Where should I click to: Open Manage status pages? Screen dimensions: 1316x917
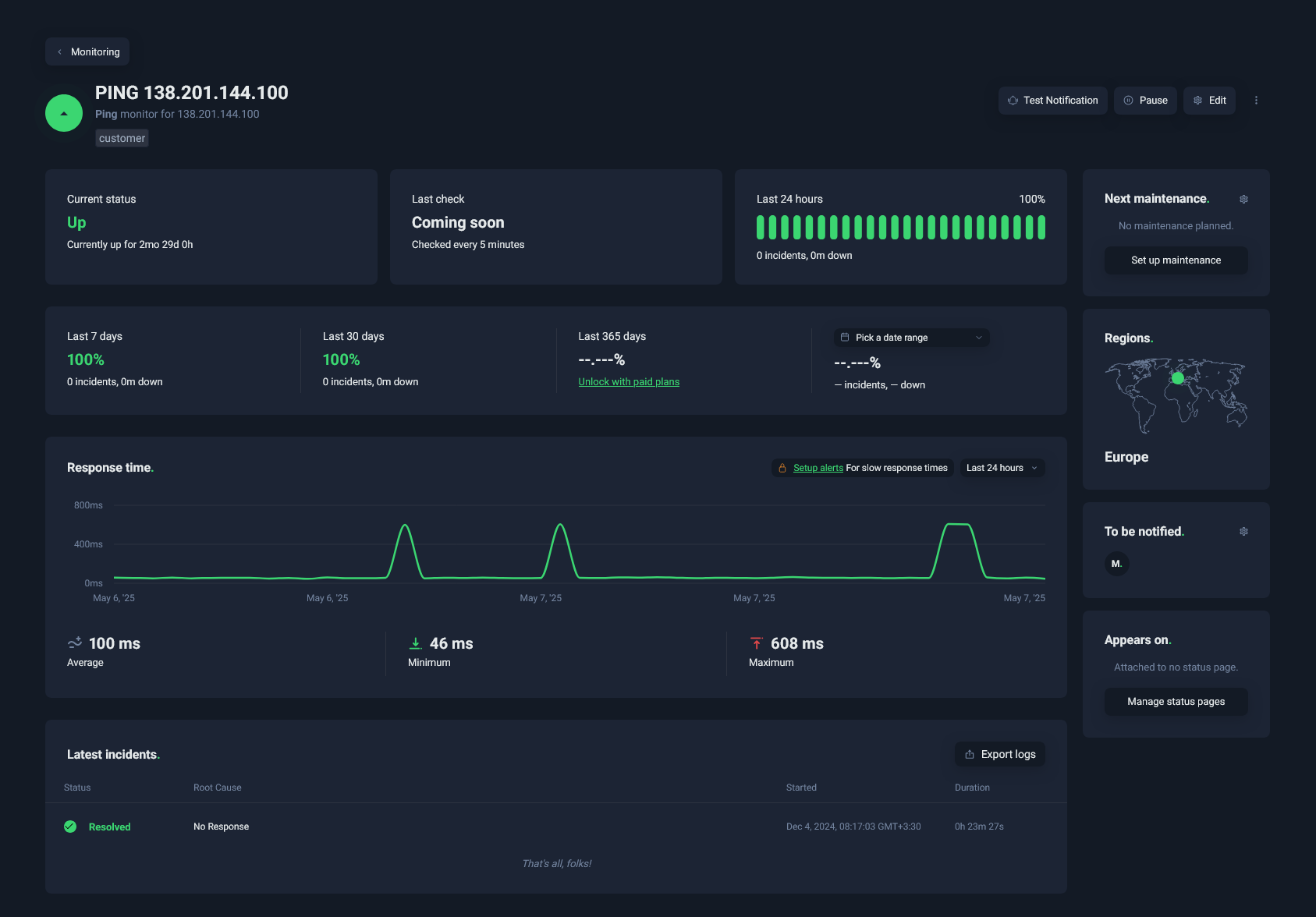point(1176,702)
